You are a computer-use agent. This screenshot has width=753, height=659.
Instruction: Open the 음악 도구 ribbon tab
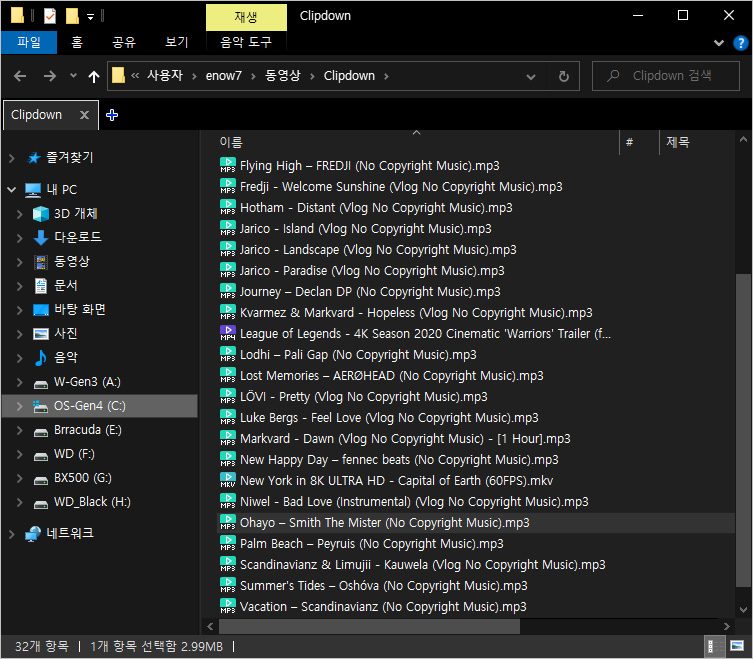click(246, 42)
